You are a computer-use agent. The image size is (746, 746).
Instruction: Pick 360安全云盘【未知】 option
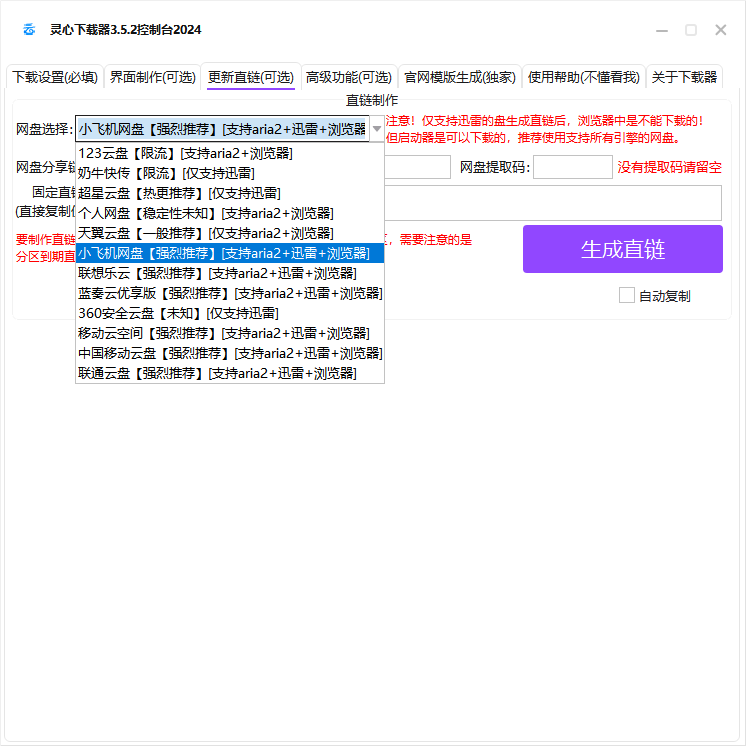(230, 313)
